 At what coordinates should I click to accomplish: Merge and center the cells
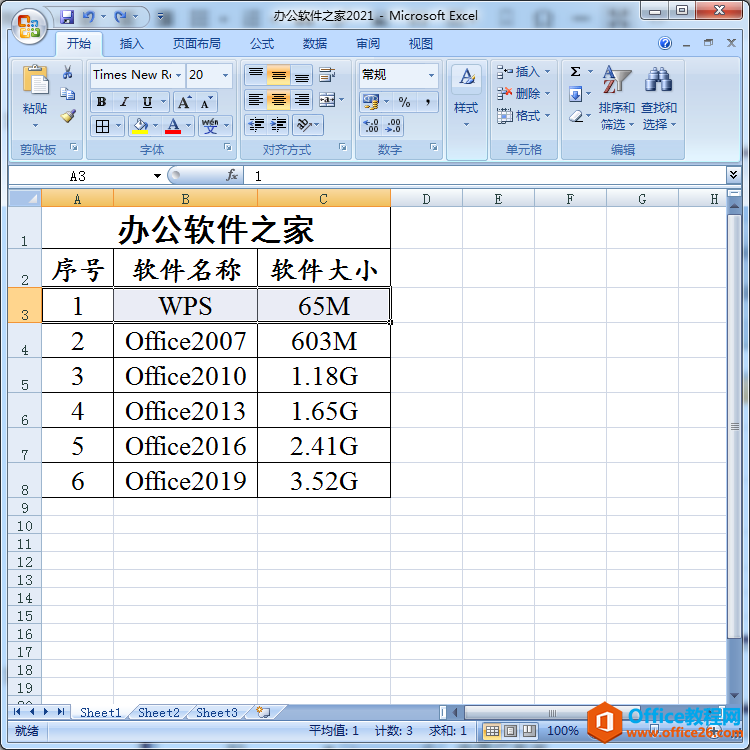click(327, 99)
